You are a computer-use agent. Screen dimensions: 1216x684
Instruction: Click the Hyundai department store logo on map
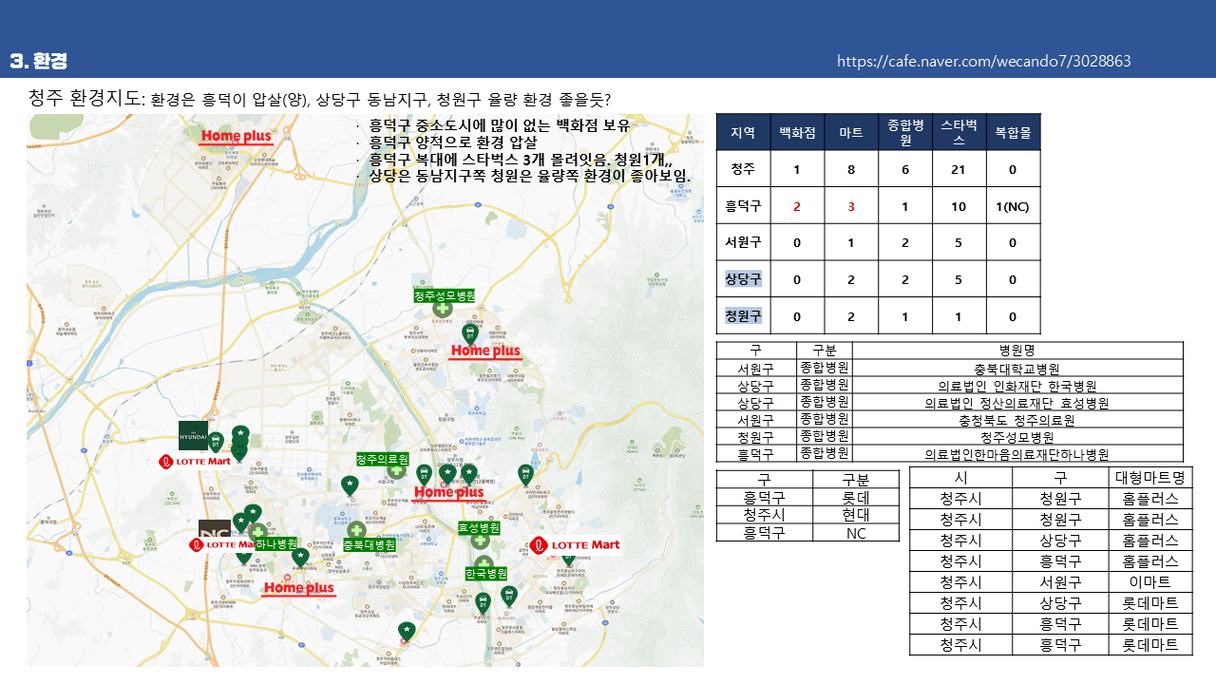tap(193, 436)
